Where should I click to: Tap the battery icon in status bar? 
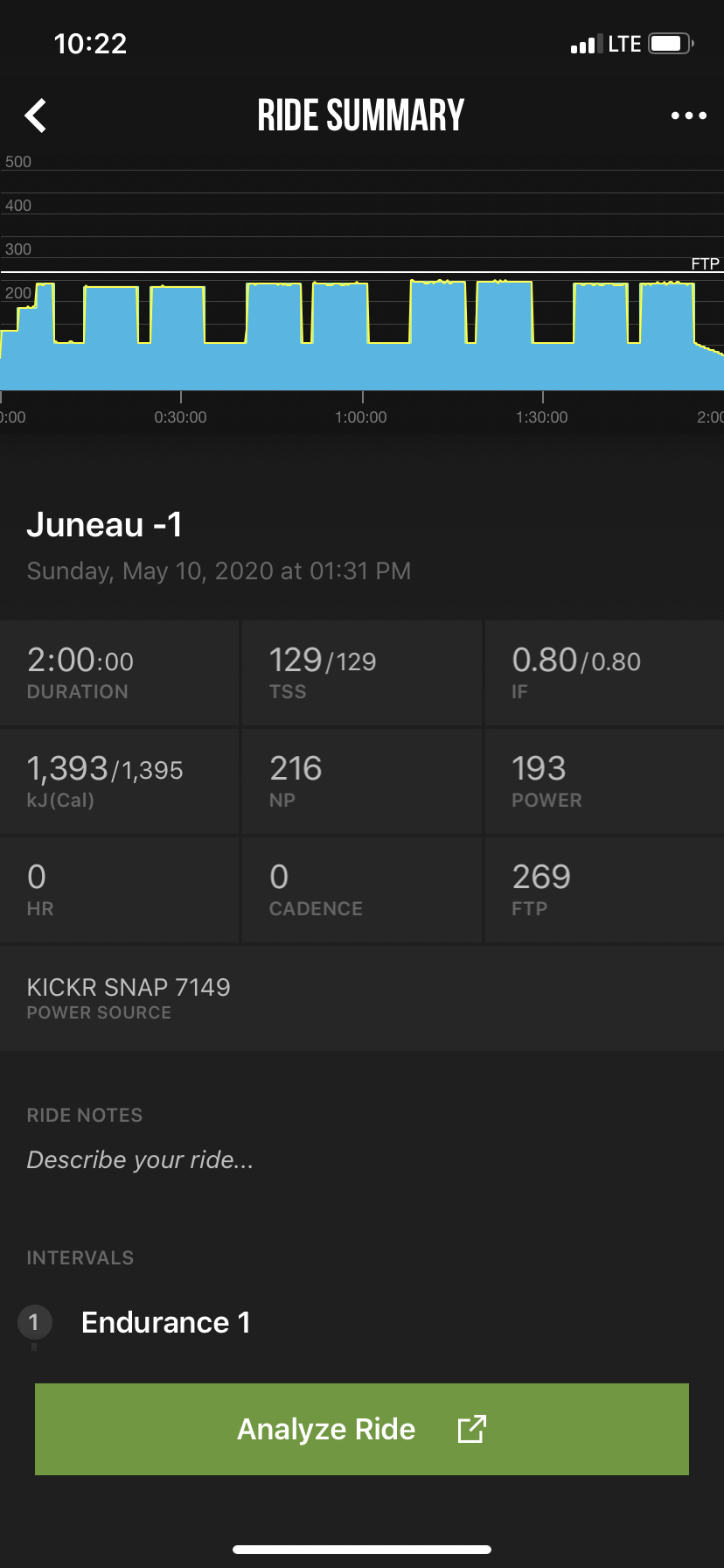click(671, 44)
